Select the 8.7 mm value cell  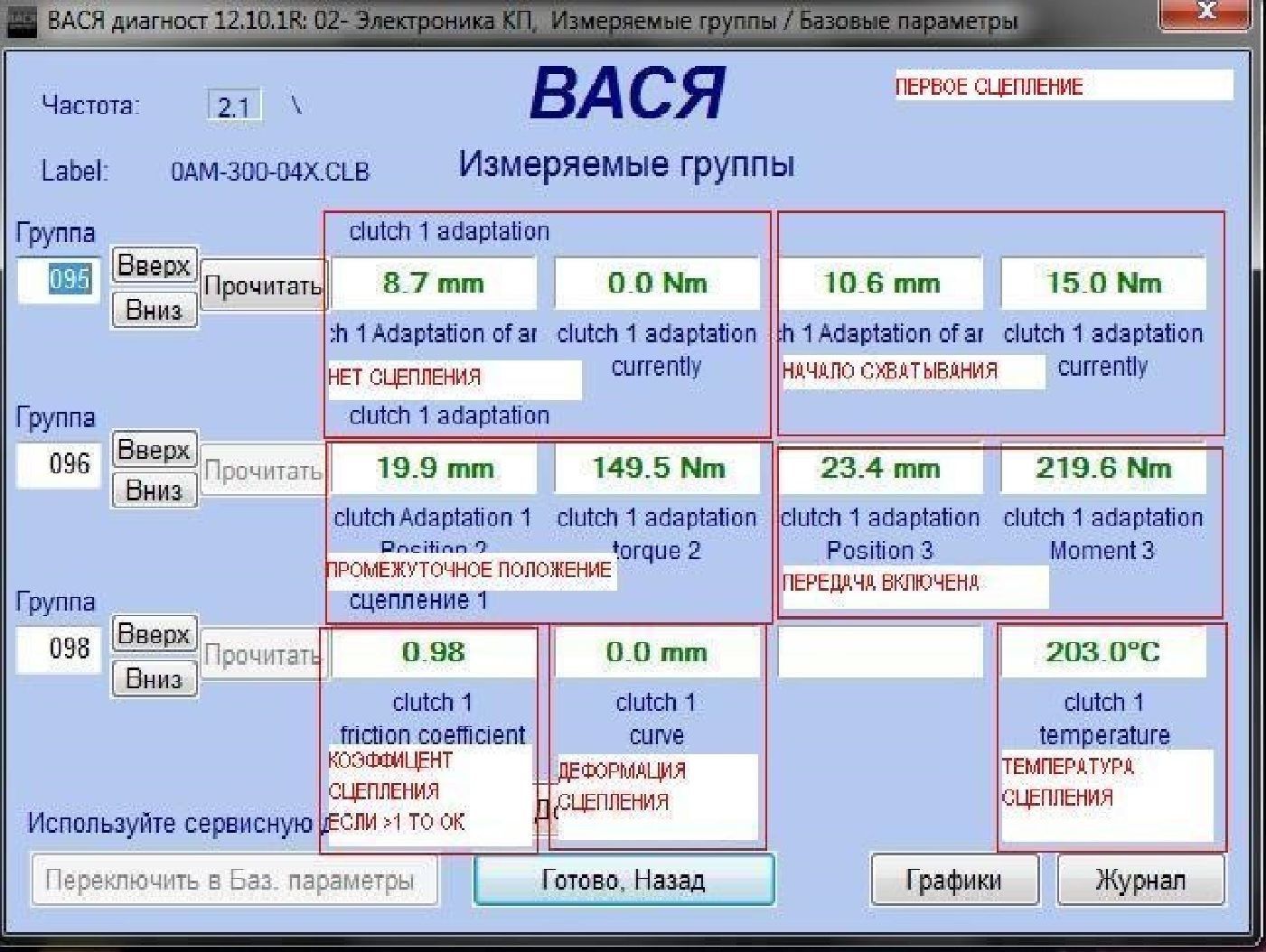click(x=434, y=284)
